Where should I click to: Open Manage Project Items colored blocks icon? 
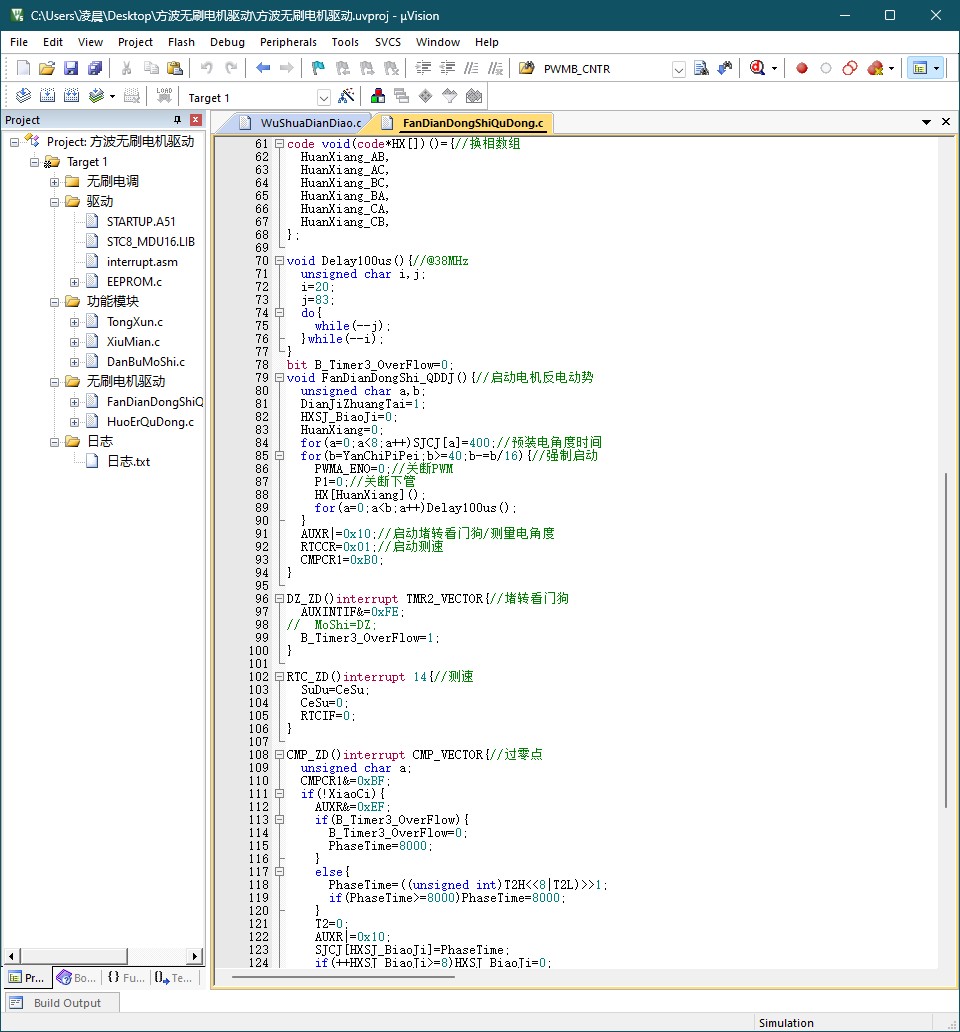[x=378, y=96]
